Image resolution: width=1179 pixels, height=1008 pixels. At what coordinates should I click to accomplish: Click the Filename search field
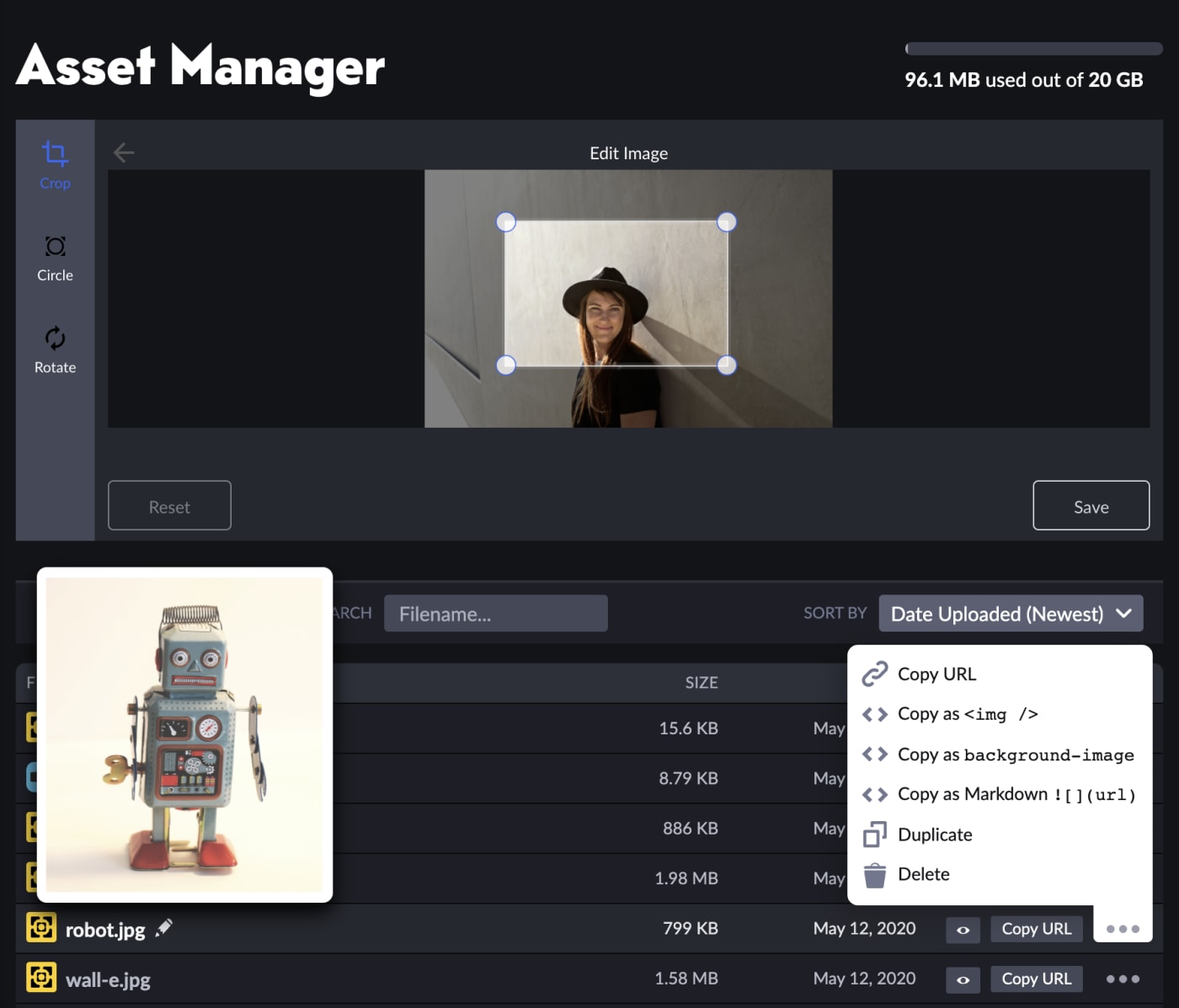click(x=495, y=613)
